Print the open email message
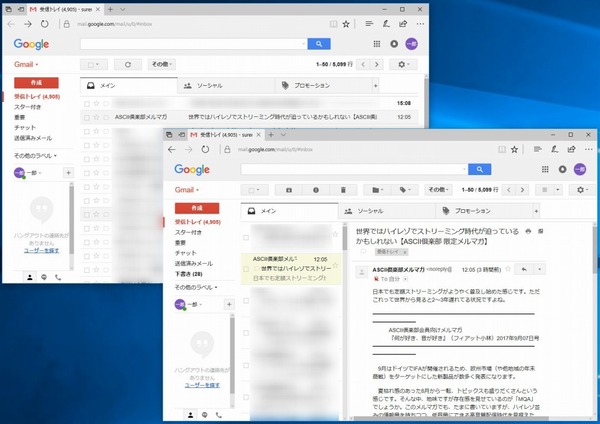 [528, 231]
